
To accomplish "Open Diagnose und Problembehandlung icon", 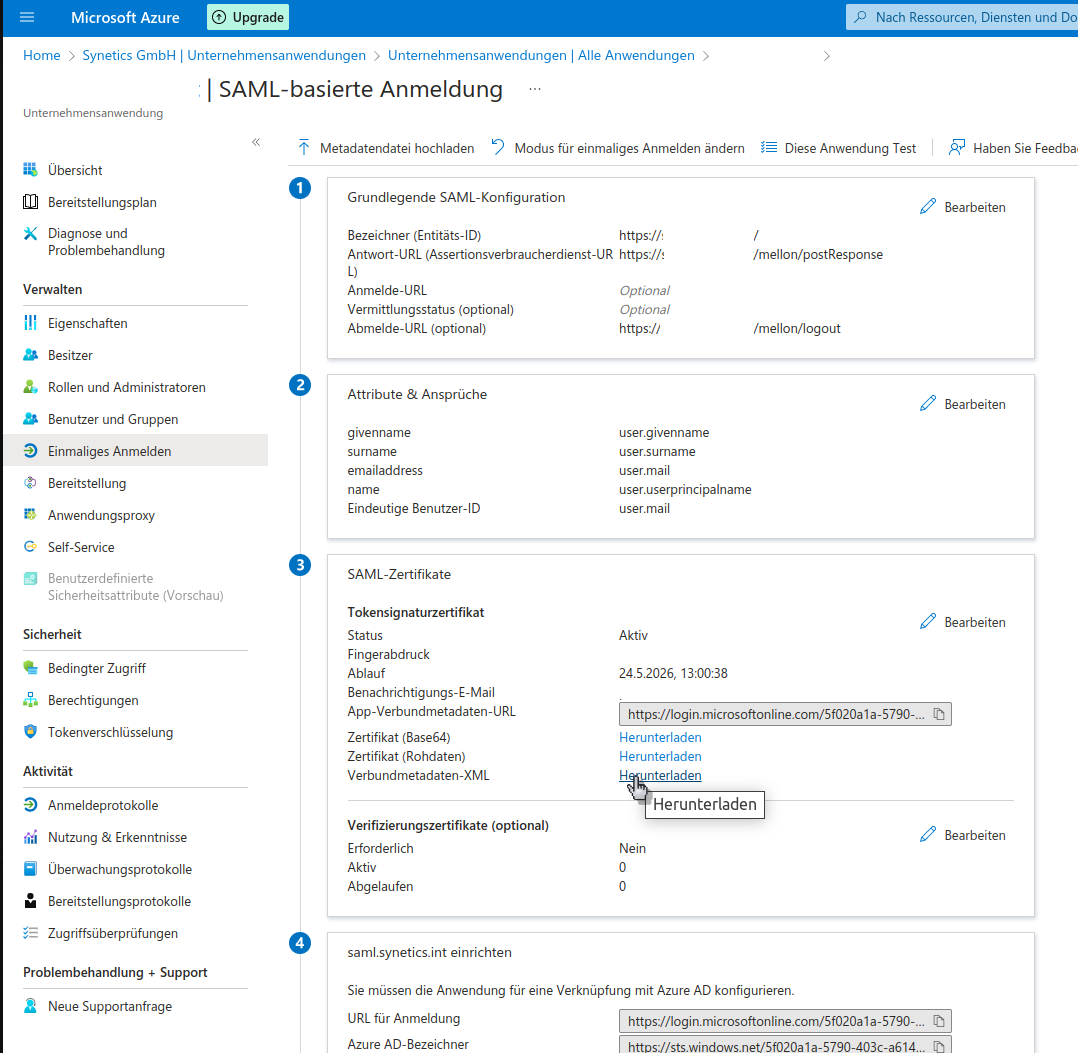I will pyautogui.click(x=30, y=234).
